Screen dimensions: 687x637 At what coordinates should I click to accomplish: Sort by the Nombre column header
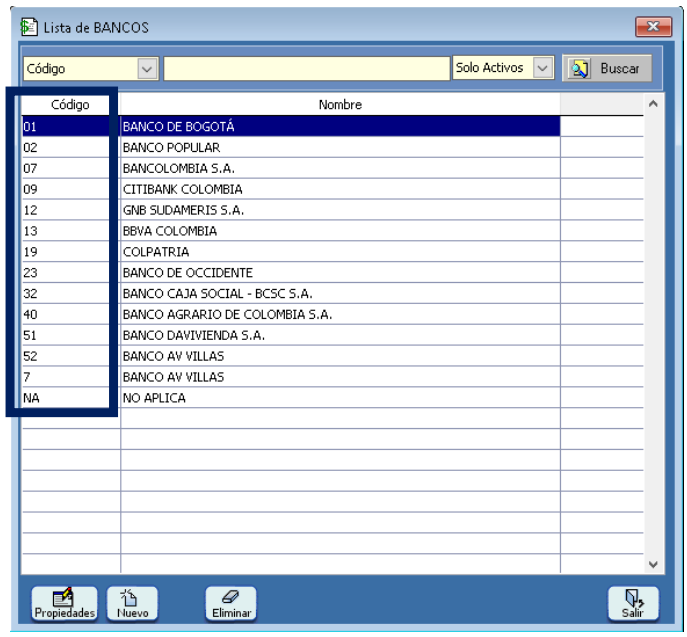[x=340, y=105]
